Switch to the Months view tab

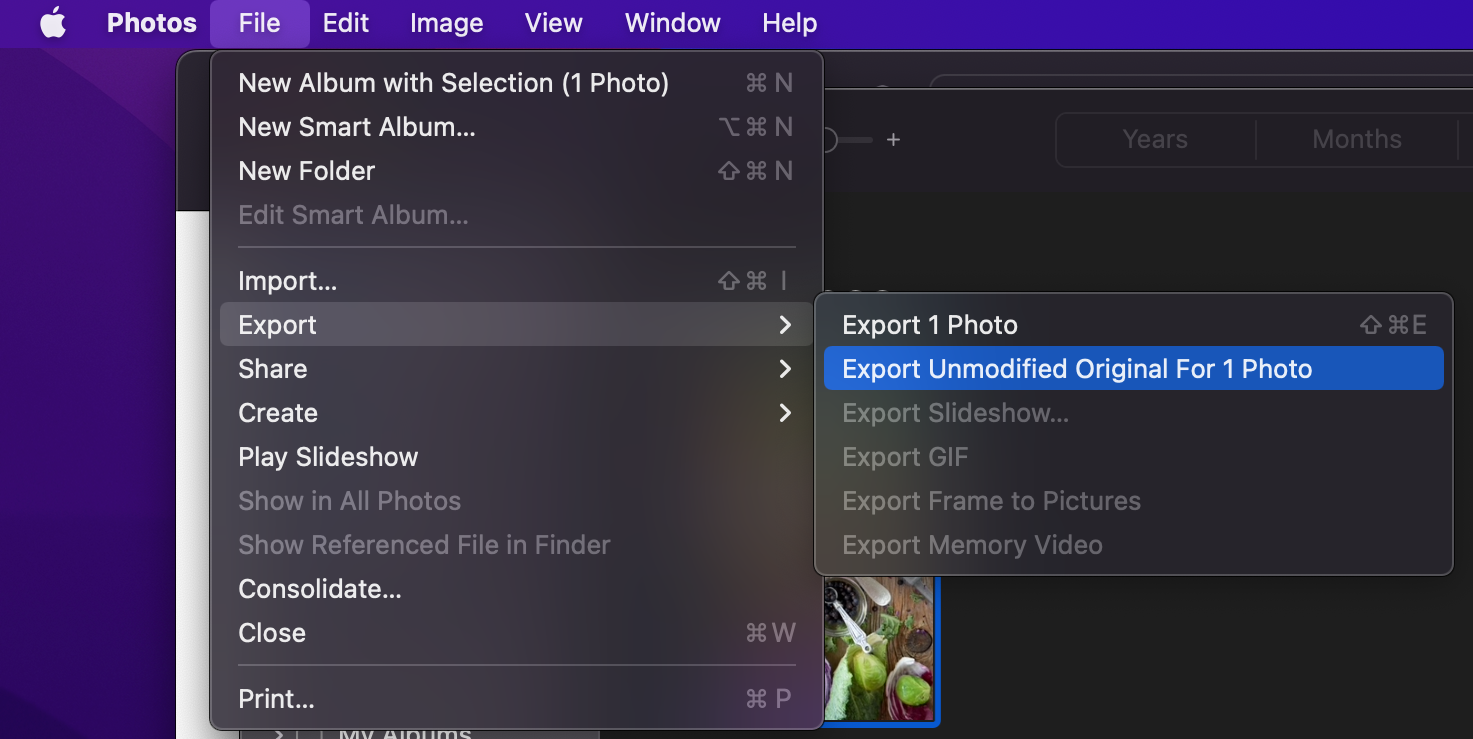pyautogui.click(x=1357, y=139)
